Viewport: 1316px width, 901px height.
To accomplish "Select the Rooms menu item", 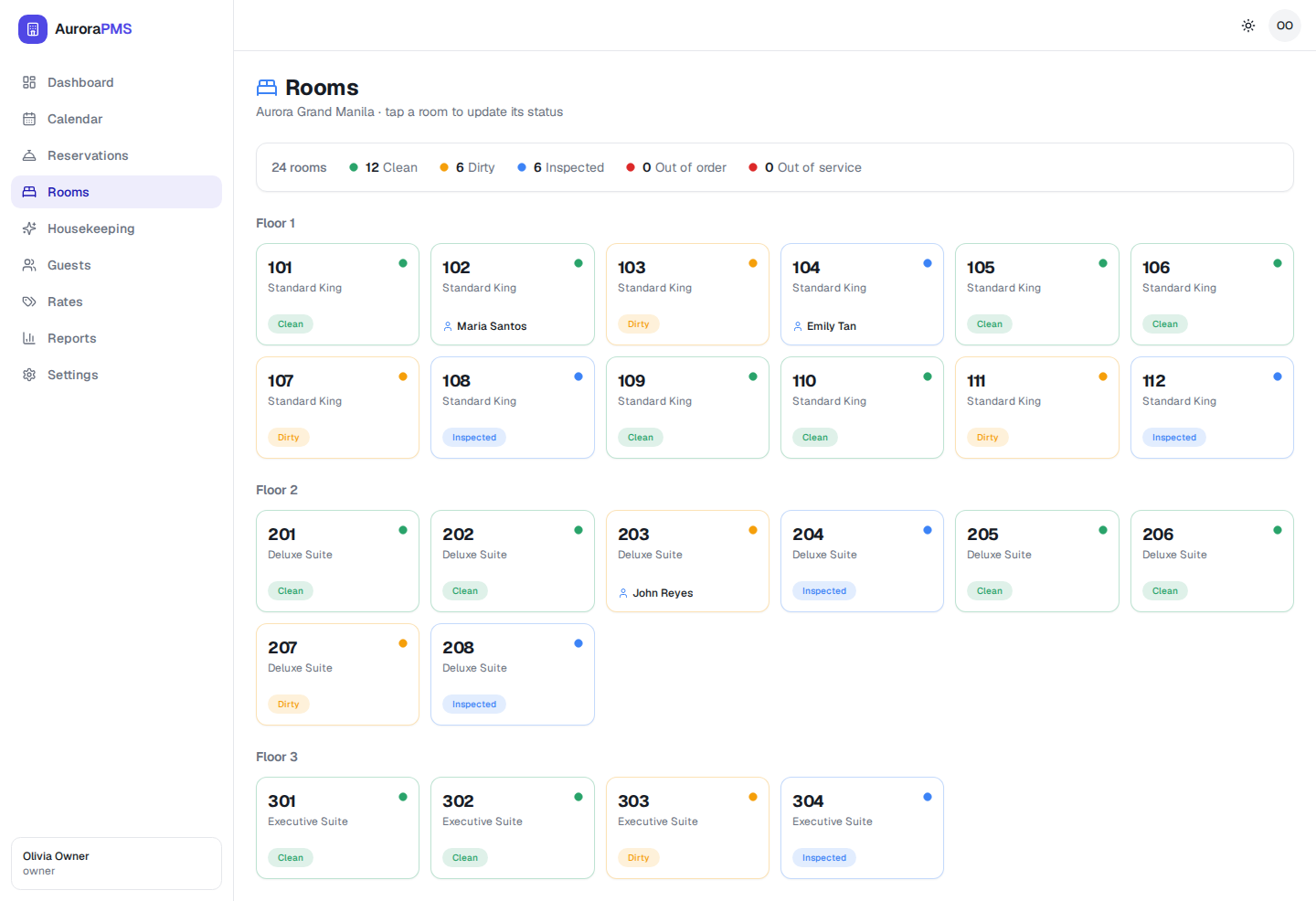I will [116, 192].
